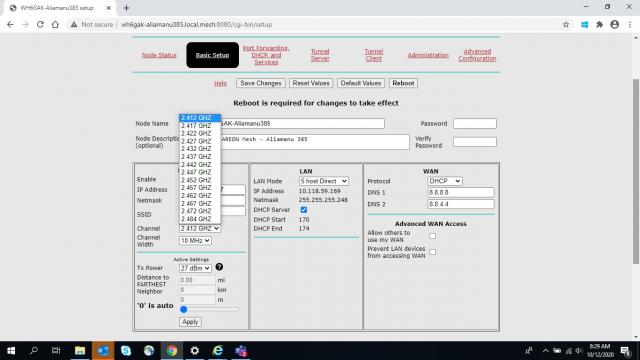
Task: Enable Allow others to use my WAN
Action: point(432,236)
